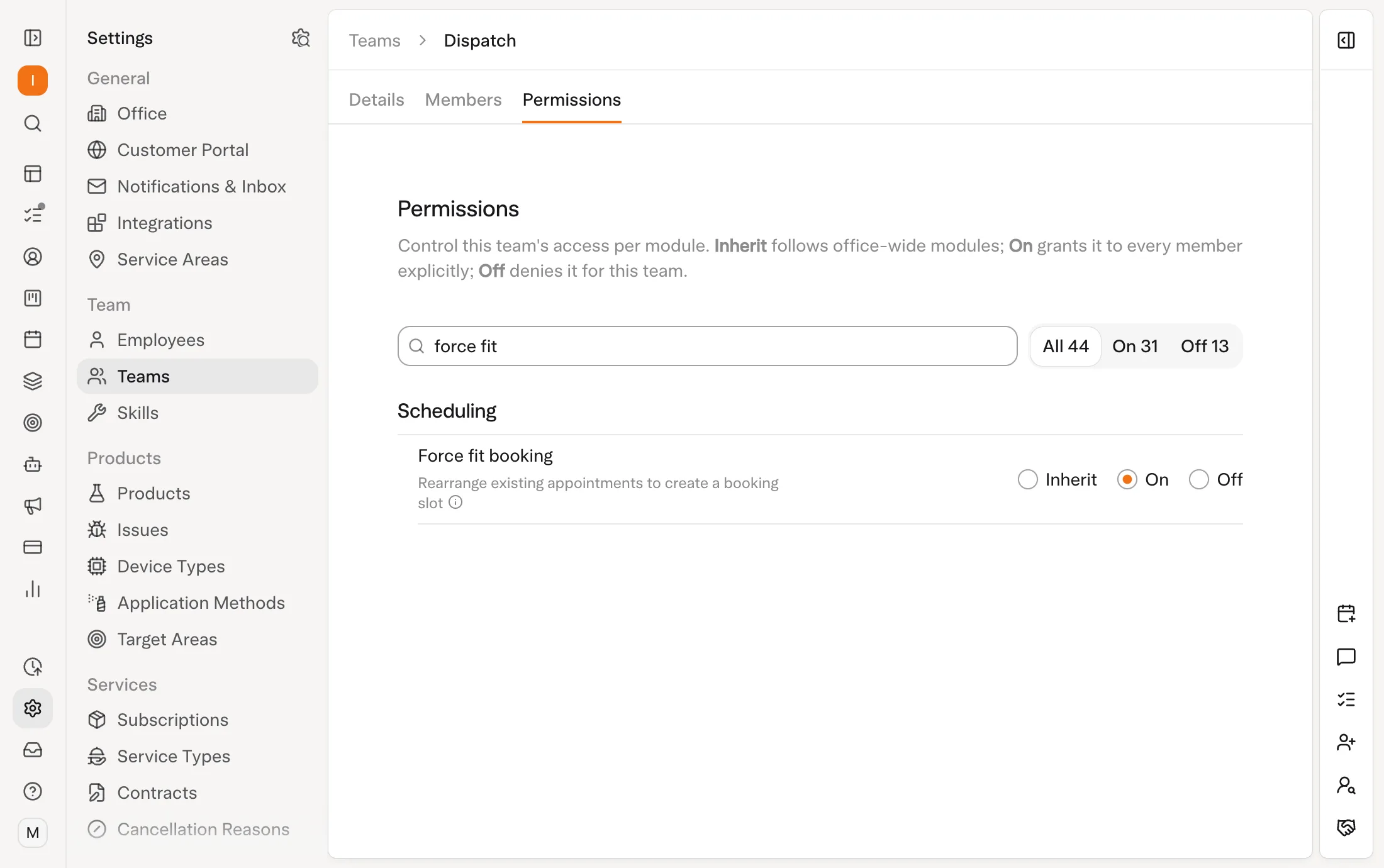Collapse the right side panel icon
1384x868 pixels.
coord(1346,40)
